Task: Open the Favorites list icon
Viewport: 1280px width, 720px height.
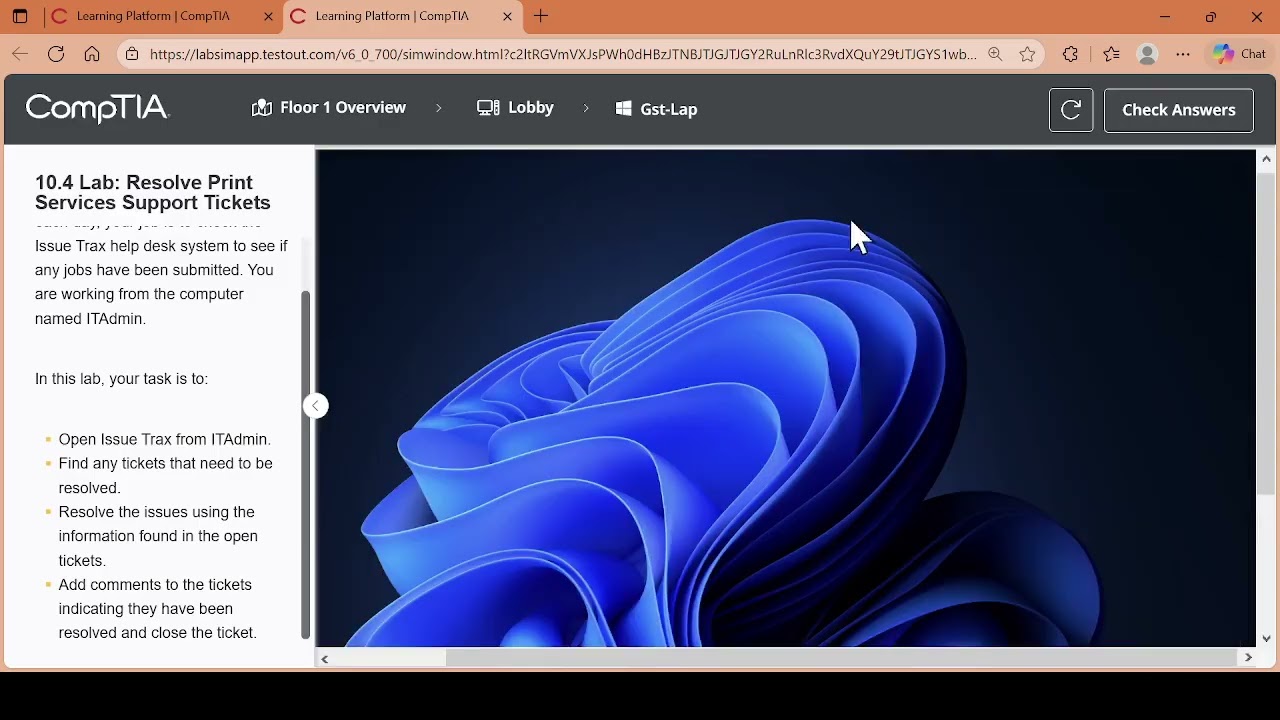Action: 1112,54
